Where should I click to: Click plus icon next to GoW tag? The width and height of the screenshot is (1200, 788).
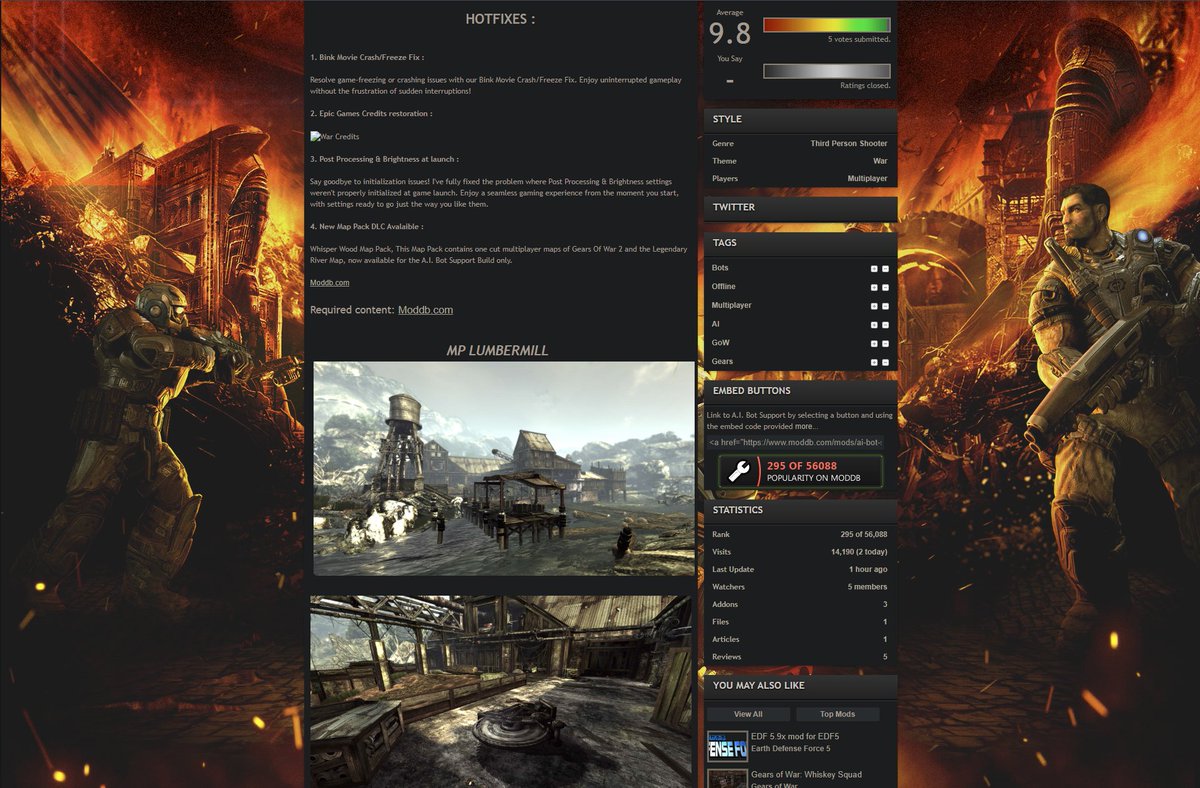pos(873,343)
